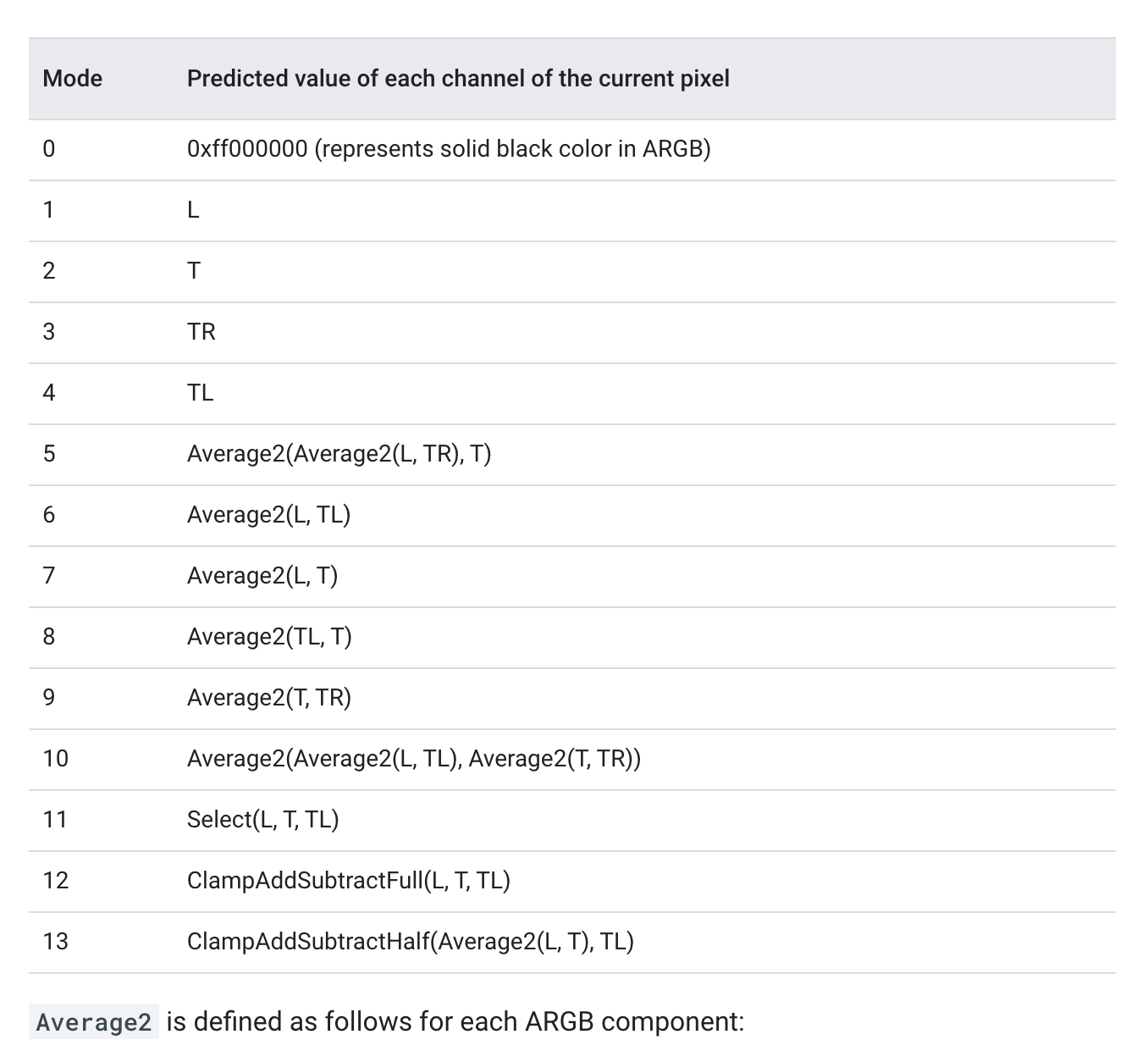1148x1062 pixels.
Task: Click the mode number 11 cell
Action: (55, 820)
